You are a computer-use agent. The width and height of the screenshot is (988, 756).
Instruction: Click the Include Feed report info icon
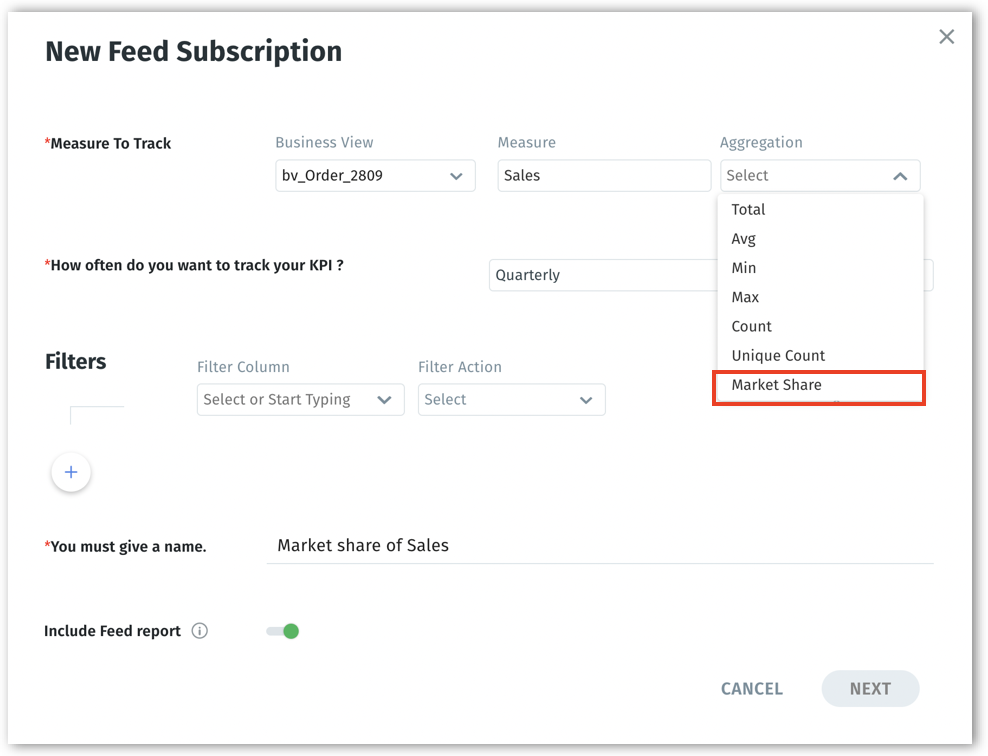click(x=200, y=631)
